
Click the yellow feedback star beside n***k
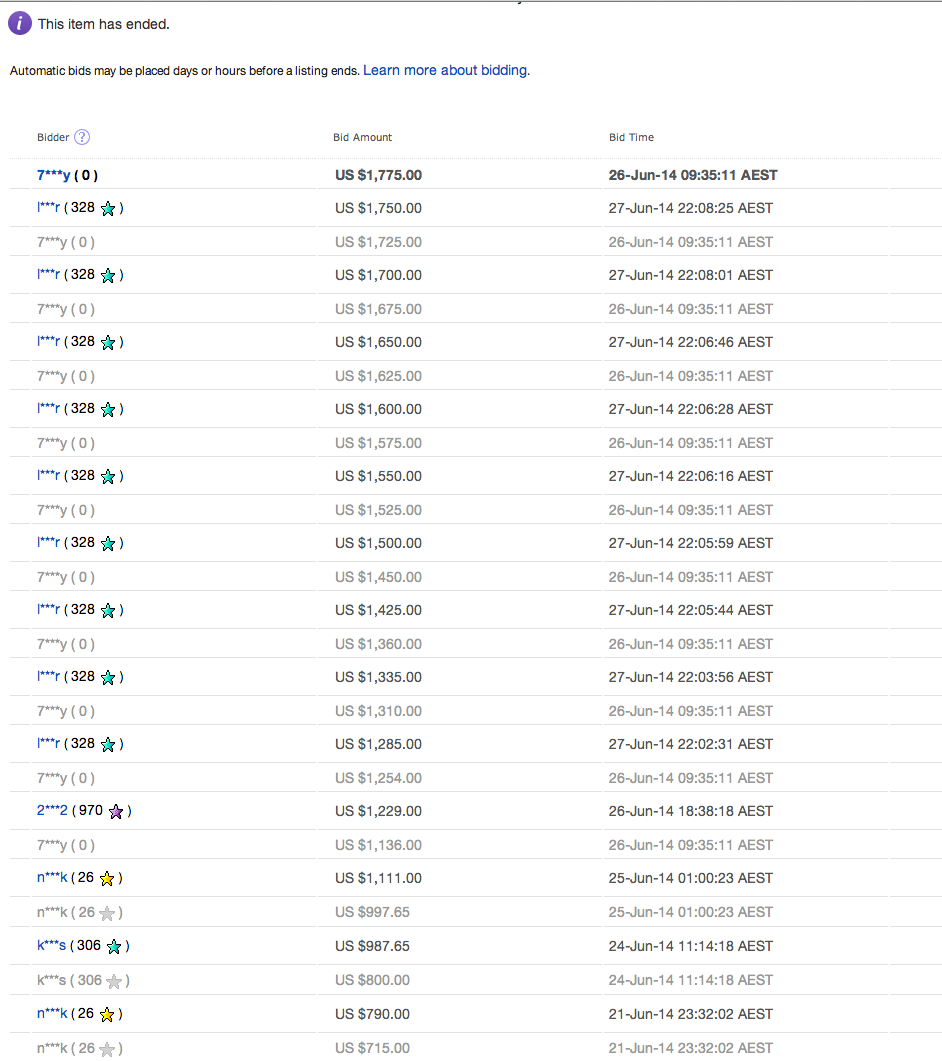point(109,878)
